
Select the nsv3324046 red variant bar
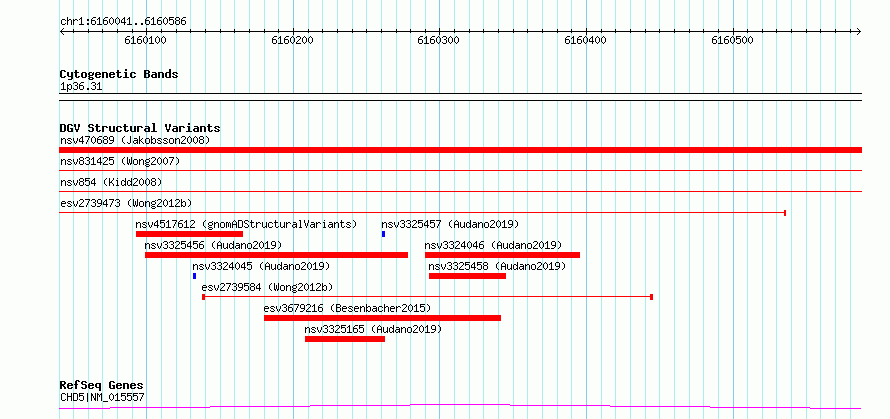[x=502, y=255]
